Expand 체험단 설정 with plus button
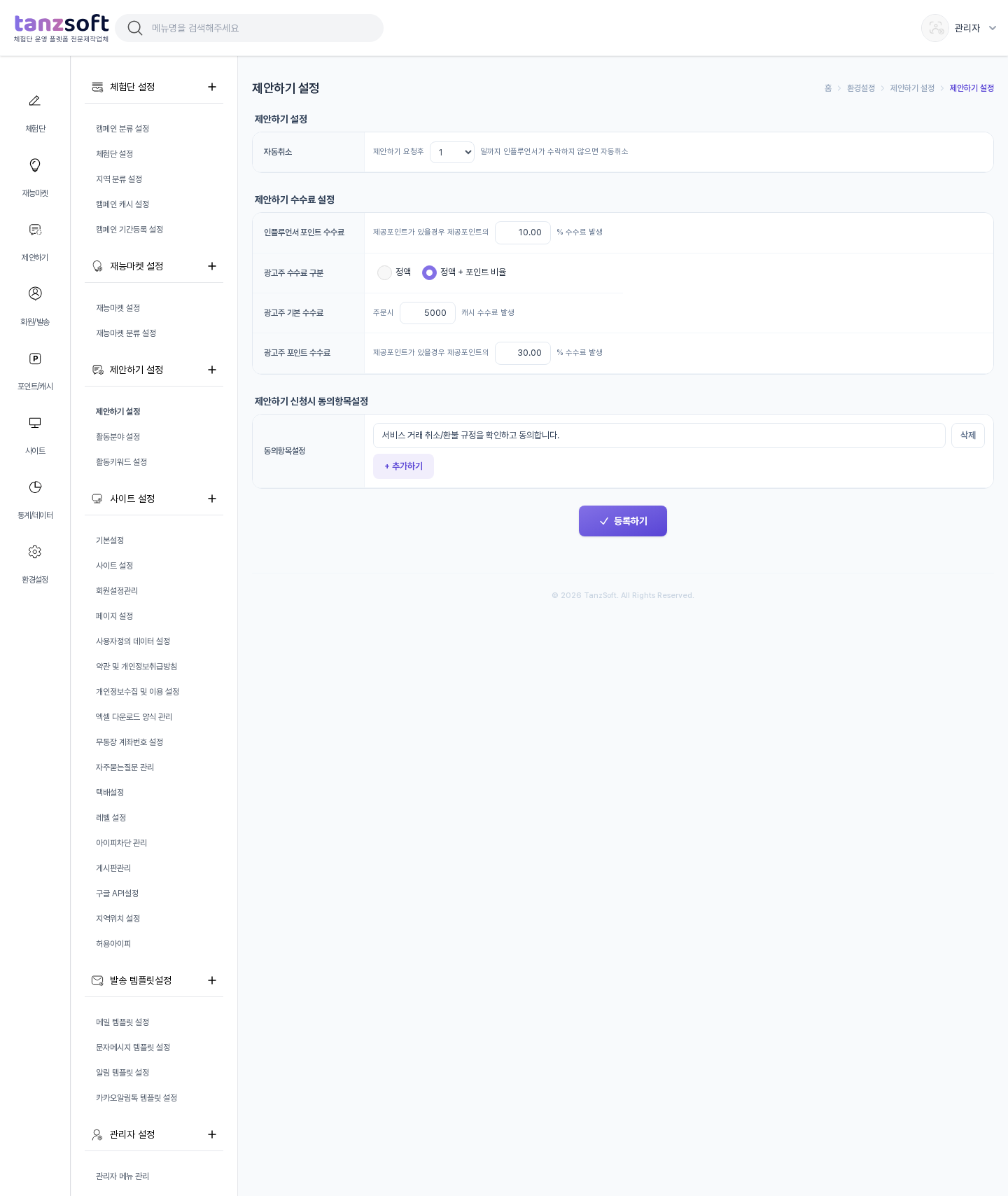1008x1196 pixels. pos(212,87)
